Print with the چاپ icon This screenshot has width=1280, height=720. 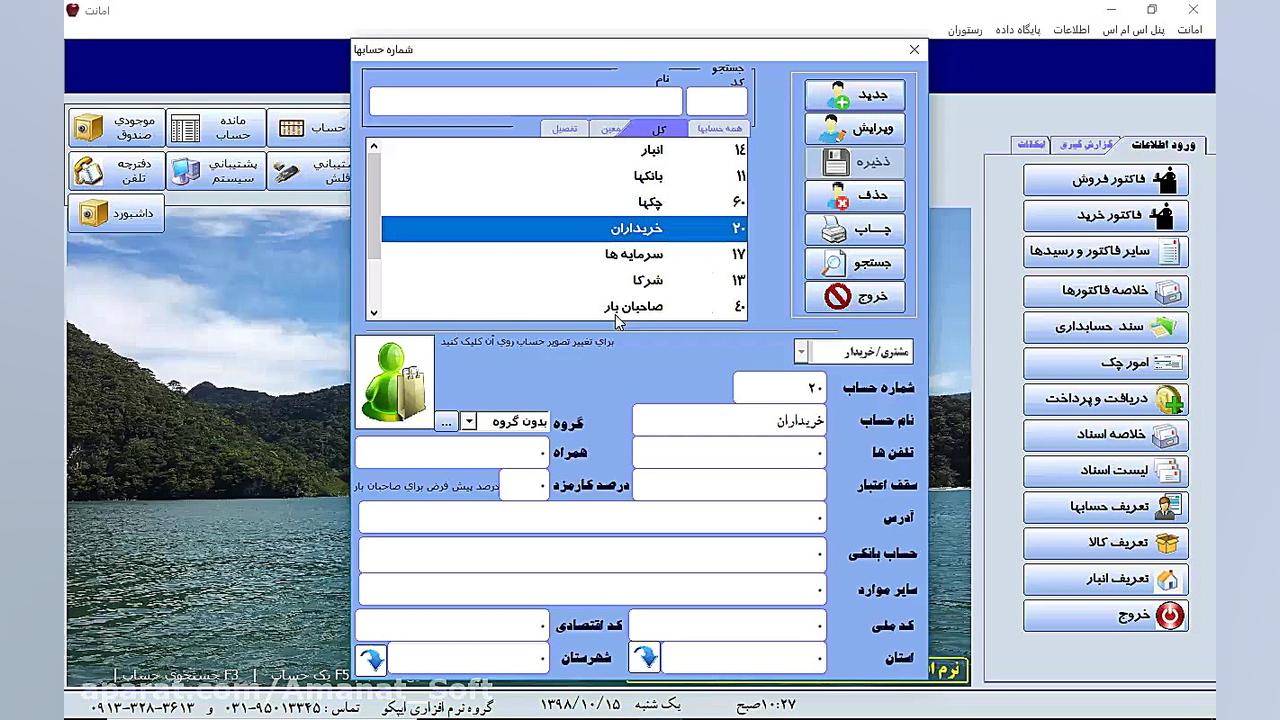[854, 229]
